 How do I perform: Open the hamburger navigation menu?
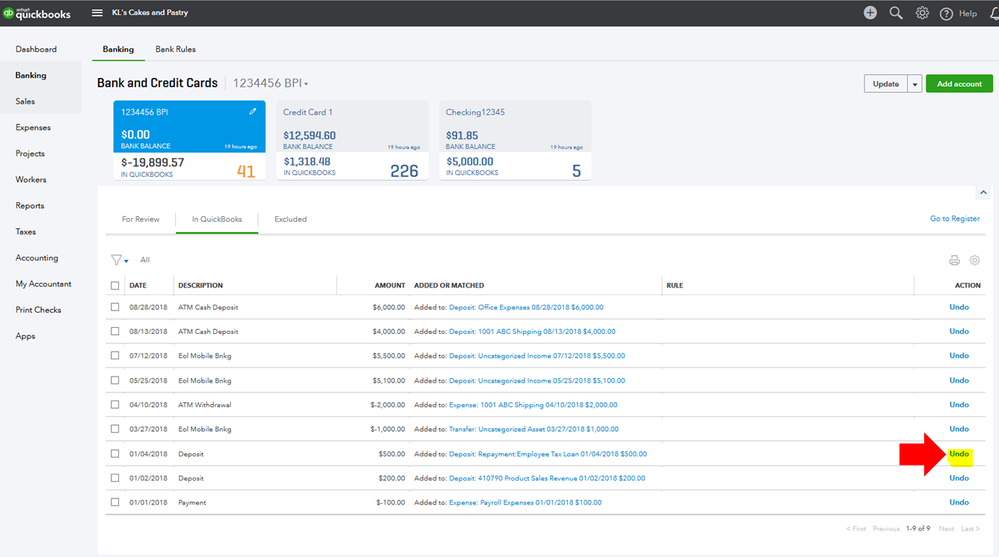click(97, 13)
